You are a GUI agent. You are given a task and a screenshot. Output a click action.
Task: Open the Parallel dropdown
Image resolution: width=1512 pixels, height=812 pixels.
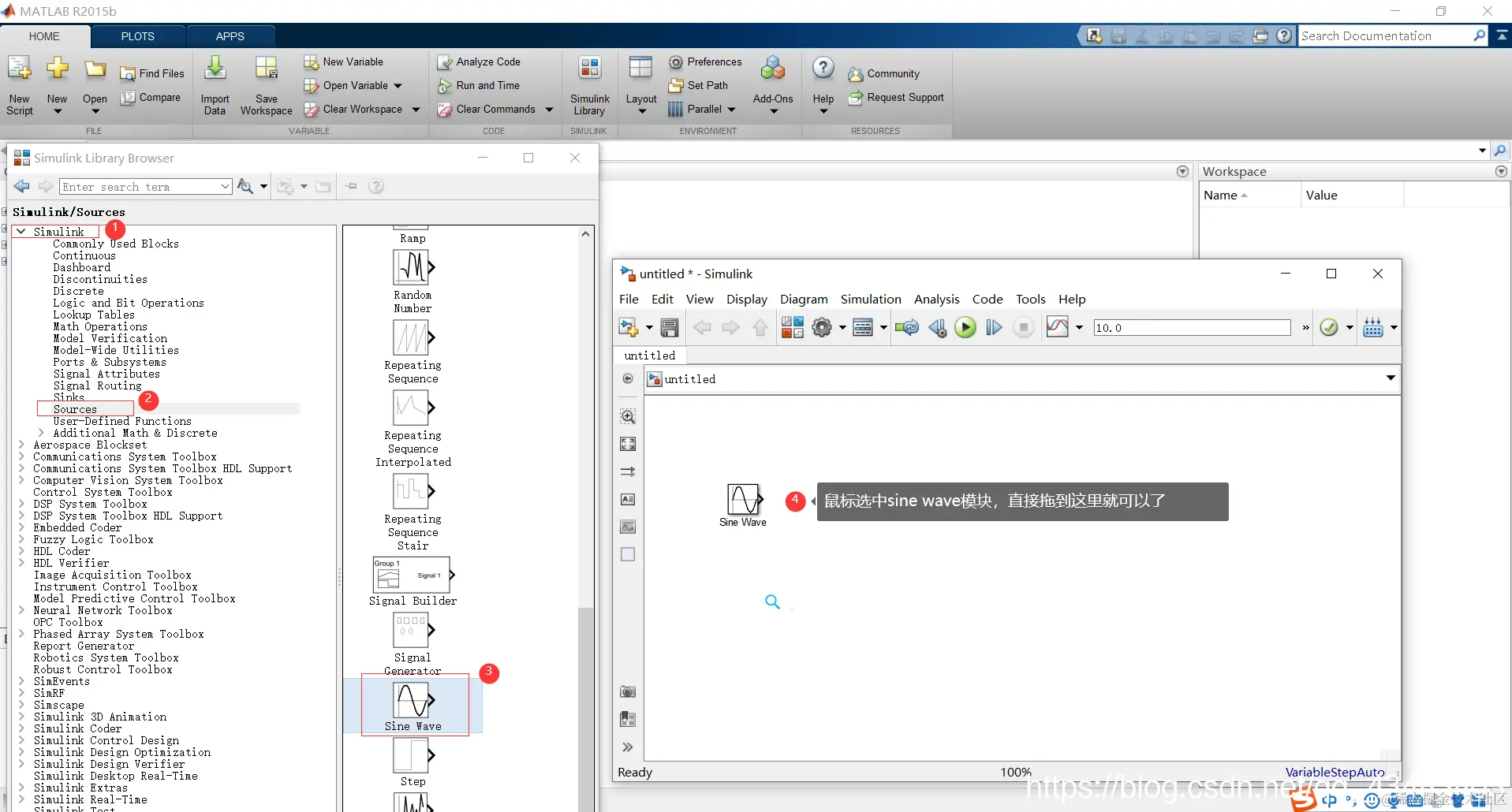pyautogui.click(x=731, y=110)
